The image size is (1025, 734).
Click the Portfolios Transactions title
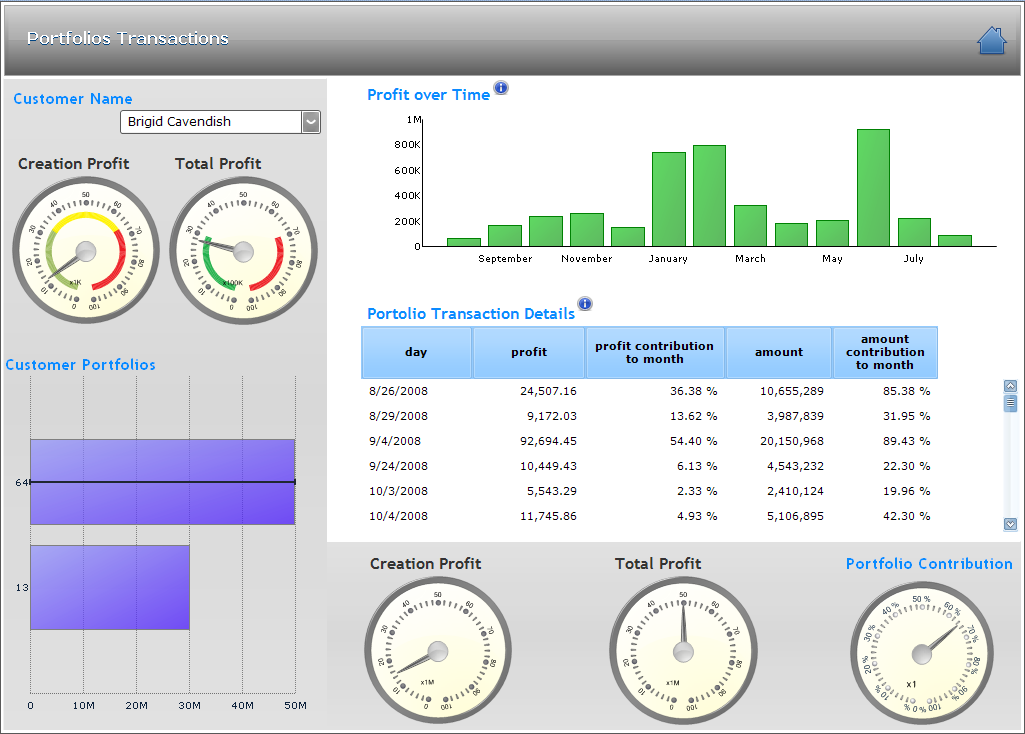coord(127,39)
